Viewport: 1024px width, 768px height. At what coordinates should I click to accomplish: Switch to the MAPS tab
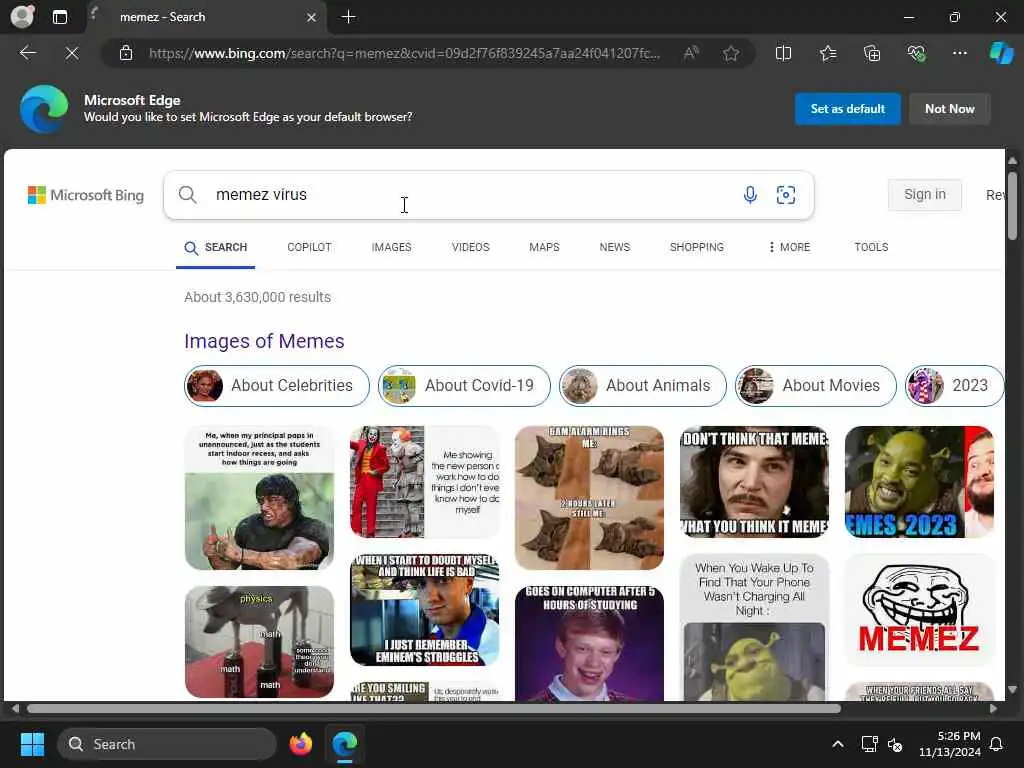pyautogui.click(x=544, y=248)
